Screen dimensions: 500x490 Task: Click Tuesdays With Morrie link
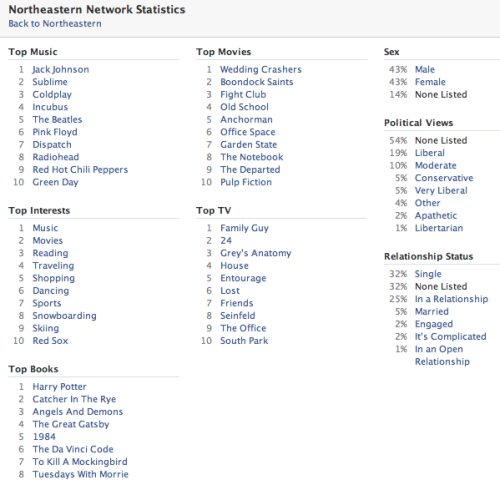[x=80, y=474]
